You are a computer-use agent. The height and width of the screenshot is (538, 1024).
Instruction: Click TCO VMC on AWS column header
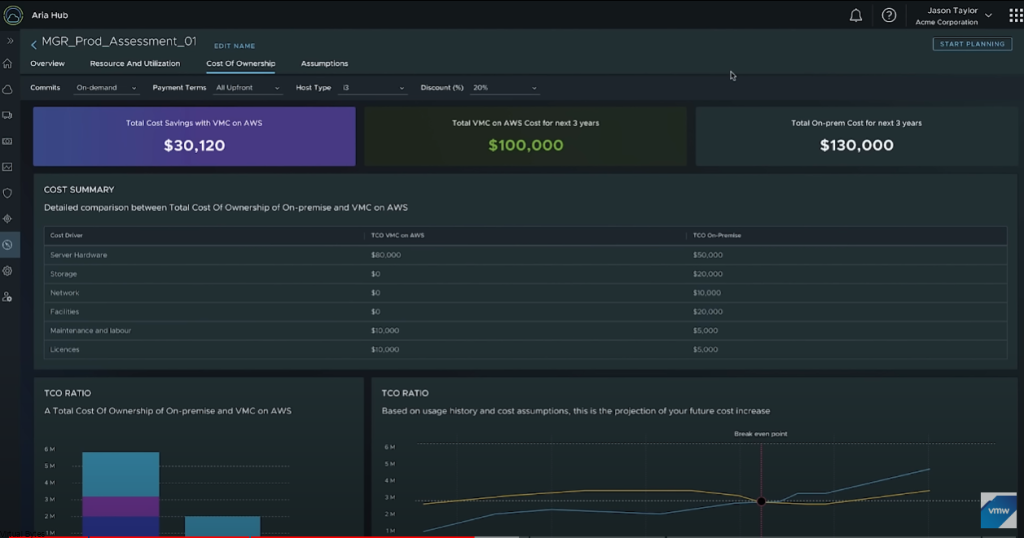tap(398, 235)
